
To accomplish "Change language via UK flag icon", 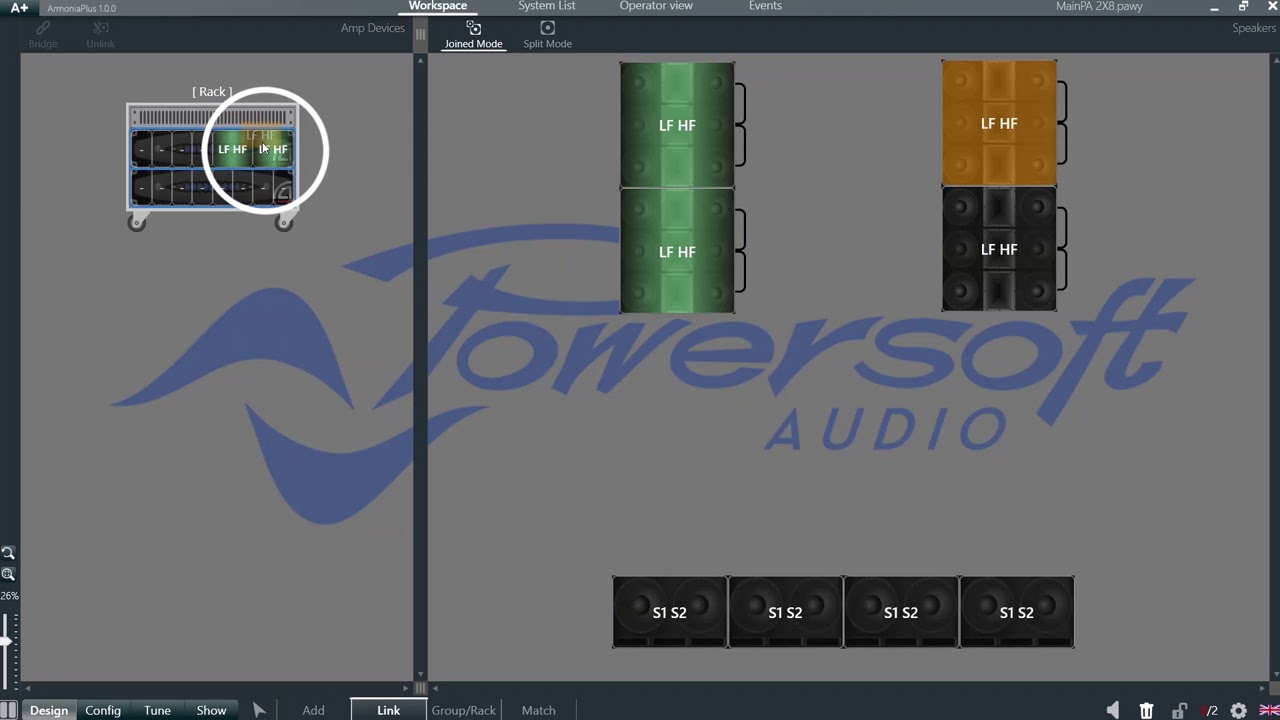I will coord(1268,710).
